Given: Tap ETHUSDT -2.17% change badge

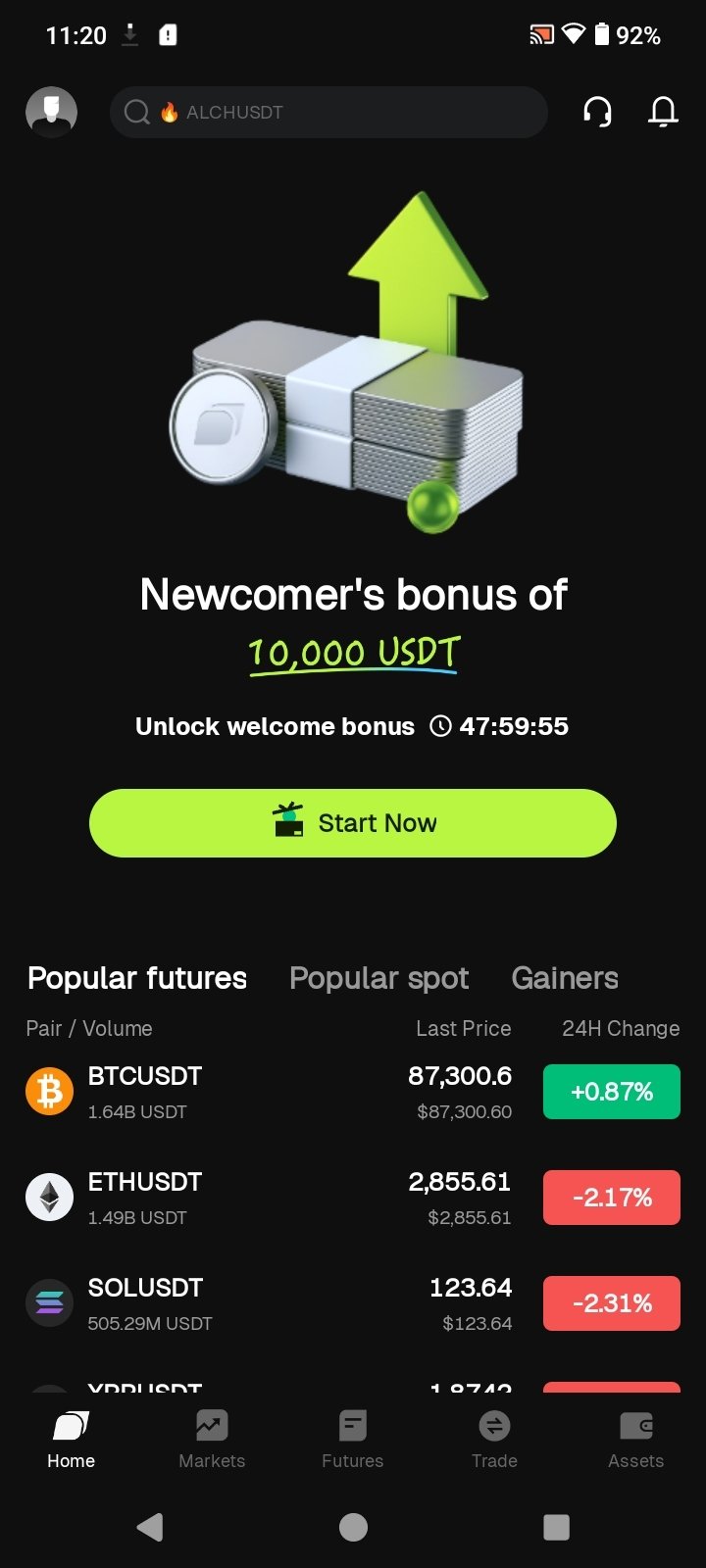Looking at the screenshot, I should [612, 1198].
